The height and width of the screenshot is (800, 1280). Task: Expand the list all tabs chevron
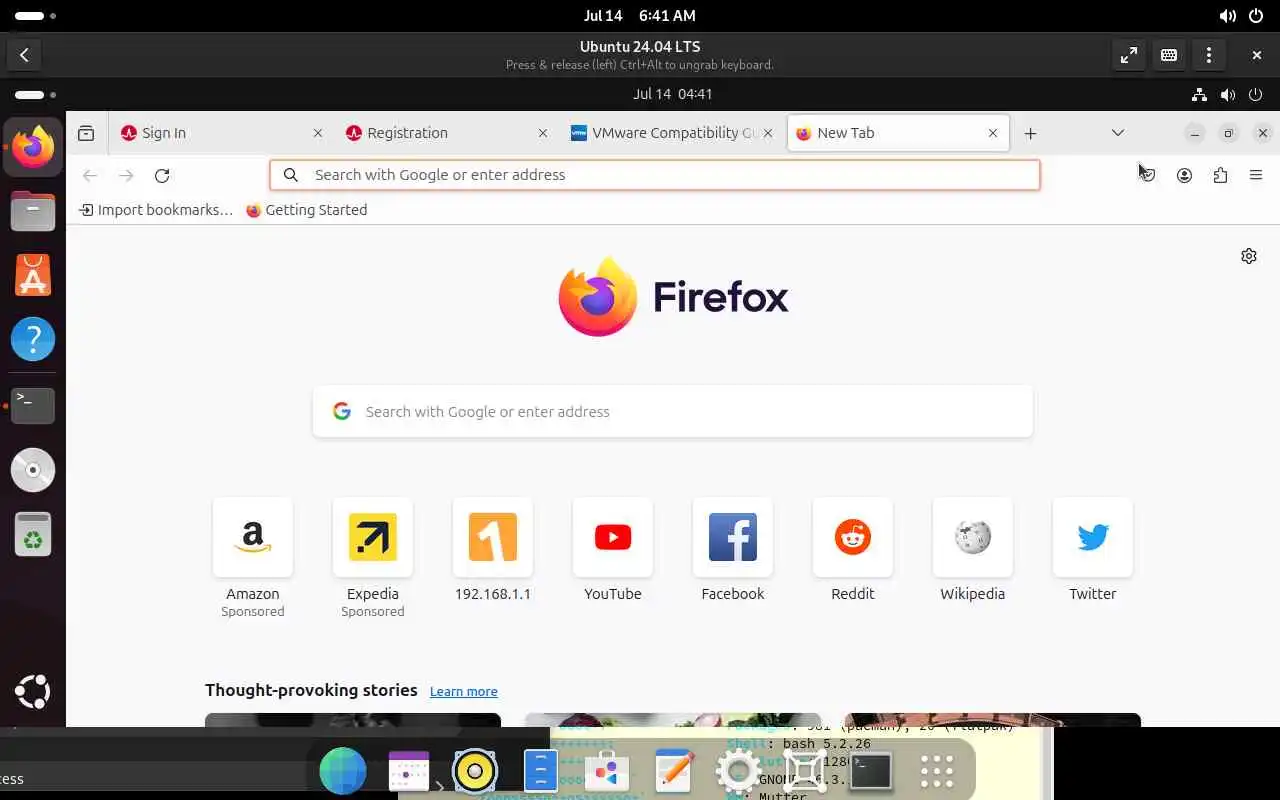tap(1118, 133)
